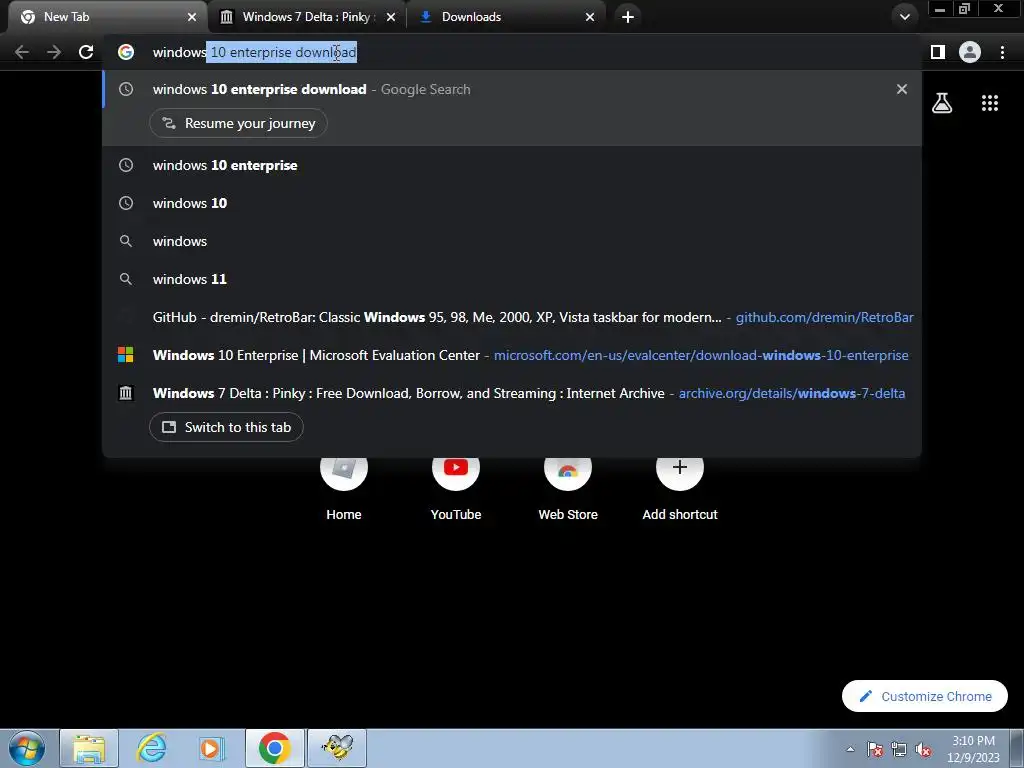Open the clock showing 3:10 PM
Image resolution: width=1024 pixels, height=768 pixels.
(973, 749)
